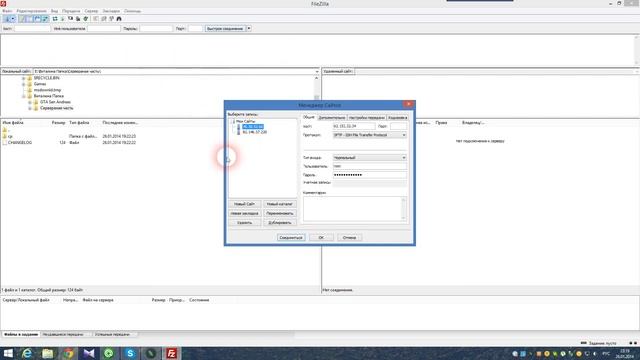The image size is (640, 360).
Task: Toggle the local directory tree icon
Action: tap(29, 19)
